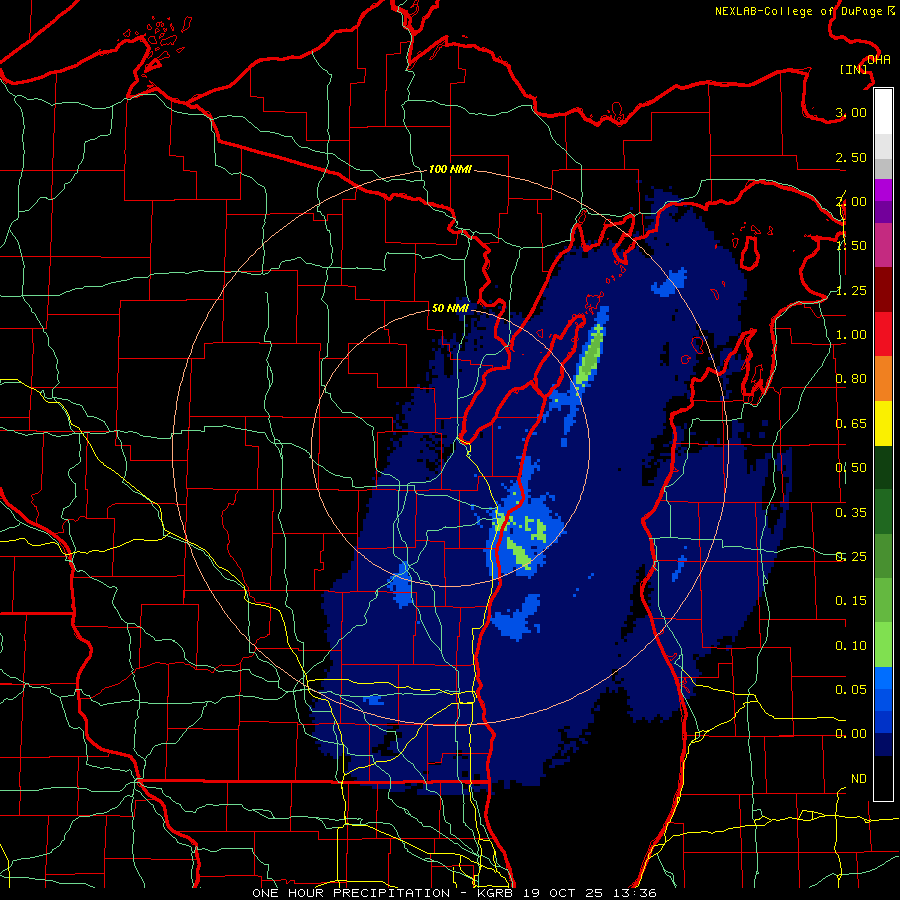900x900 pixels.
Task: Click the 0.65 legend value
Action: [851, 424]
